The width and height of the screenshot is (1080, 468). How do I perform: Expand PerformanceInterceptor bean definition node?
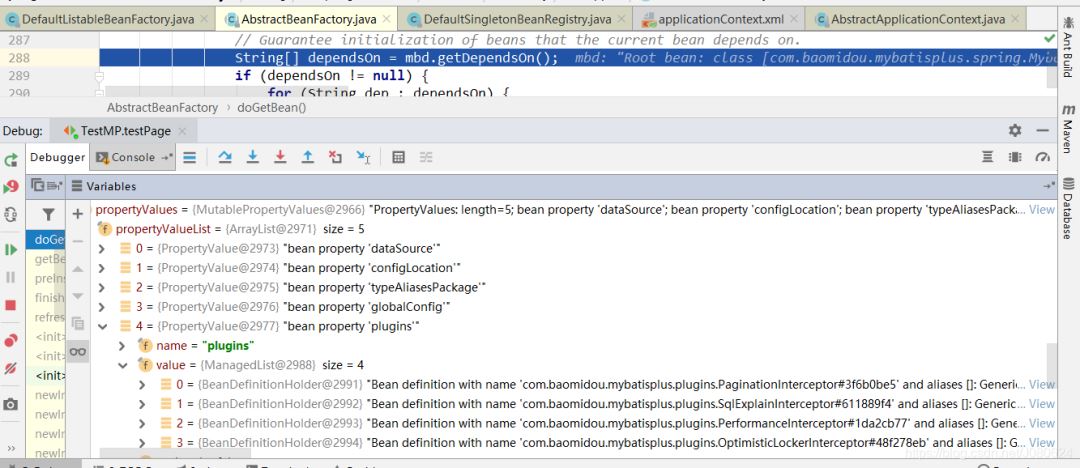[142, 423]
